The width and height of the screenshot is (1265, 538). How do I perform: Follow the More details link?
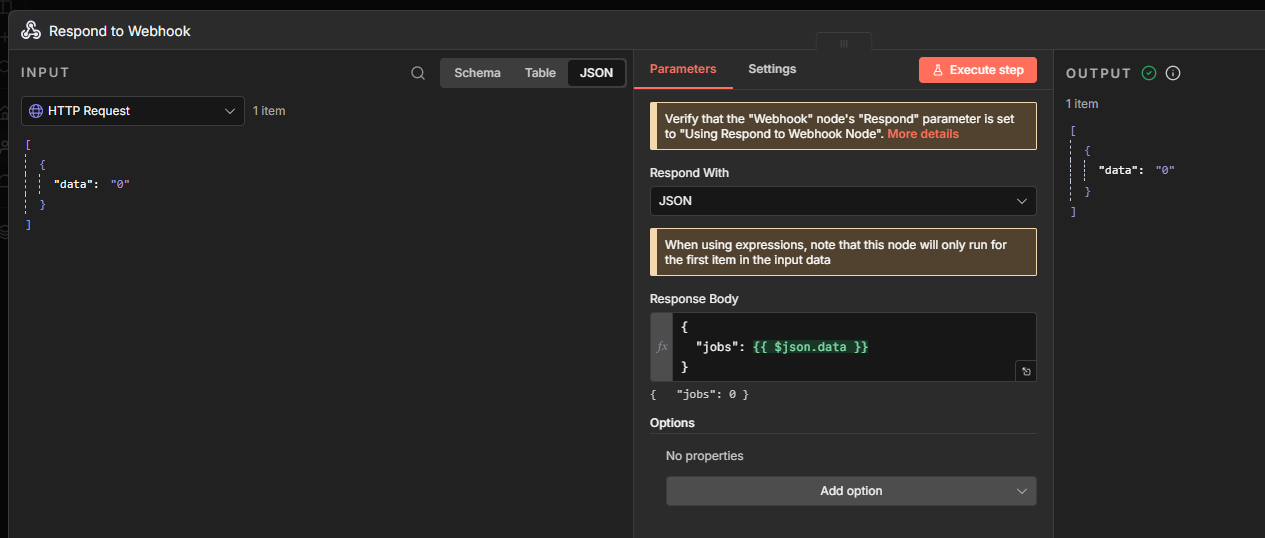pyautogui.click(x=922, y=134)
